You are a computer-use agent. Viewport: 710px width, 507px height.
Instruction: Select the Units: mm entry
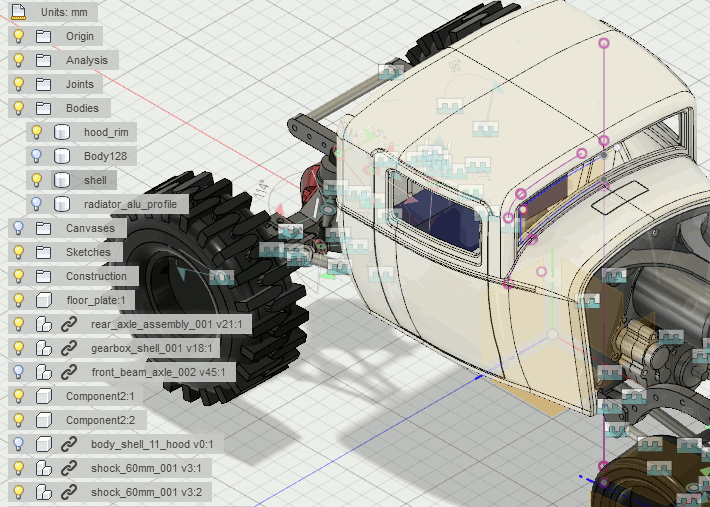pyautogui.click(x=64, y=12)
